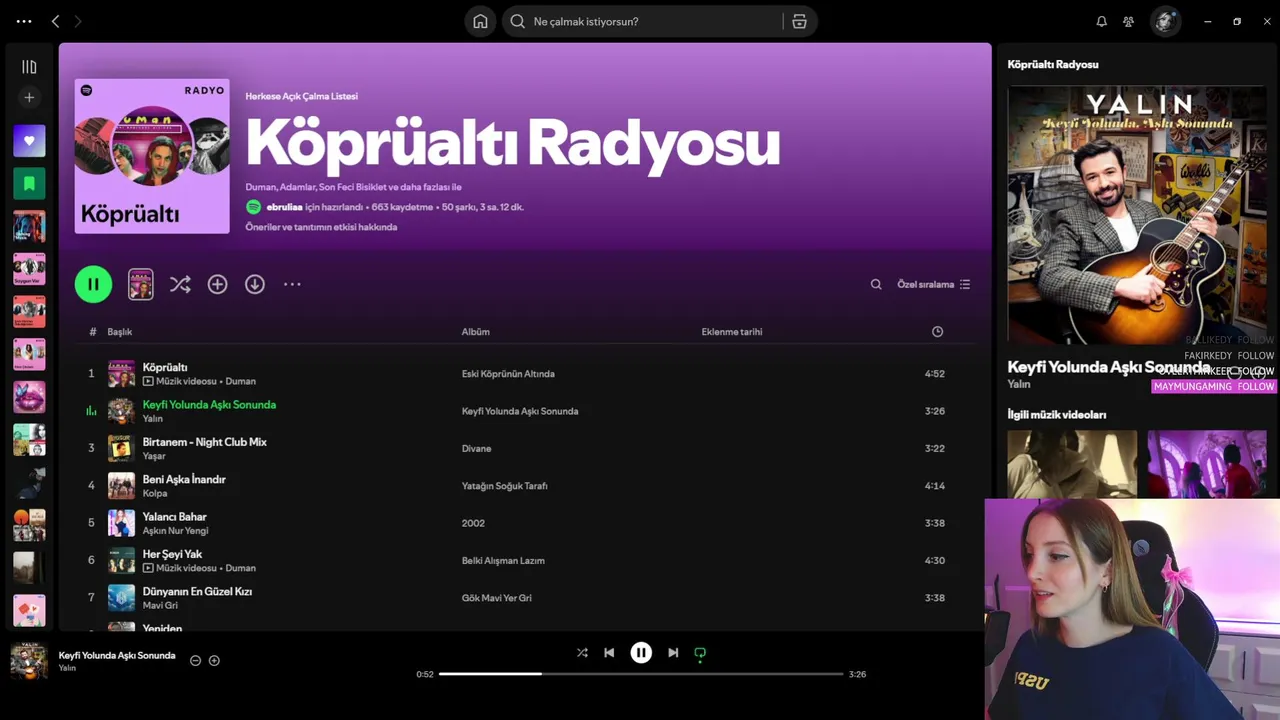The image size is (1280, 720).
Task: Add now playing song to Liked Songs
Action: click(214, 660)
